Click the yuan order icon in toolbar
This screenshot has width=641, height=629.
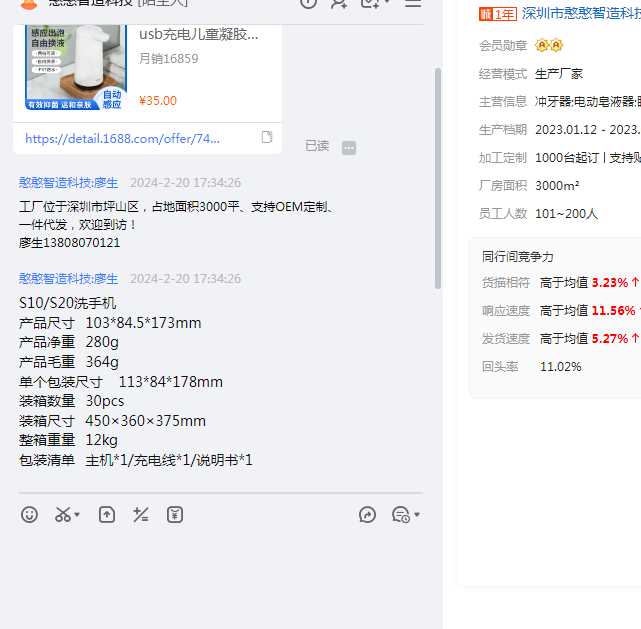[x=175, y=515]
